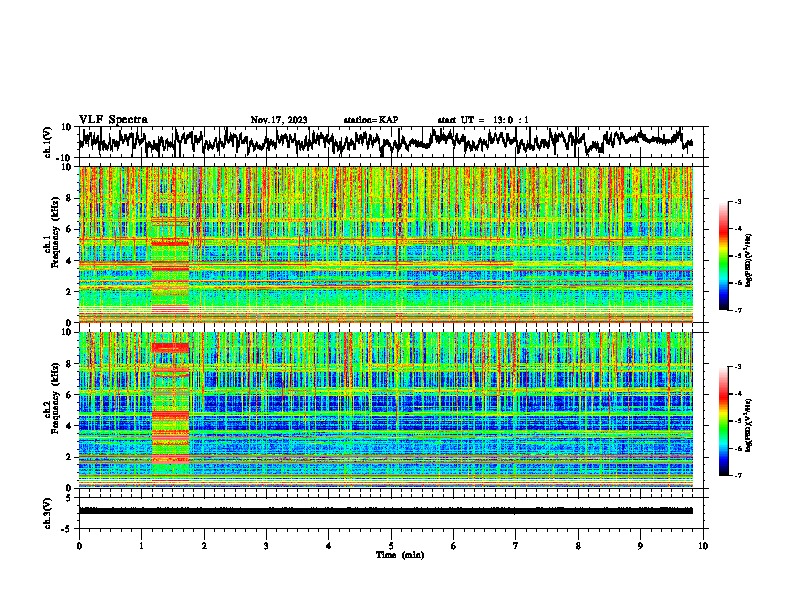
Task: Click the time axis tick label "1"
Action: tap(141, 546)
